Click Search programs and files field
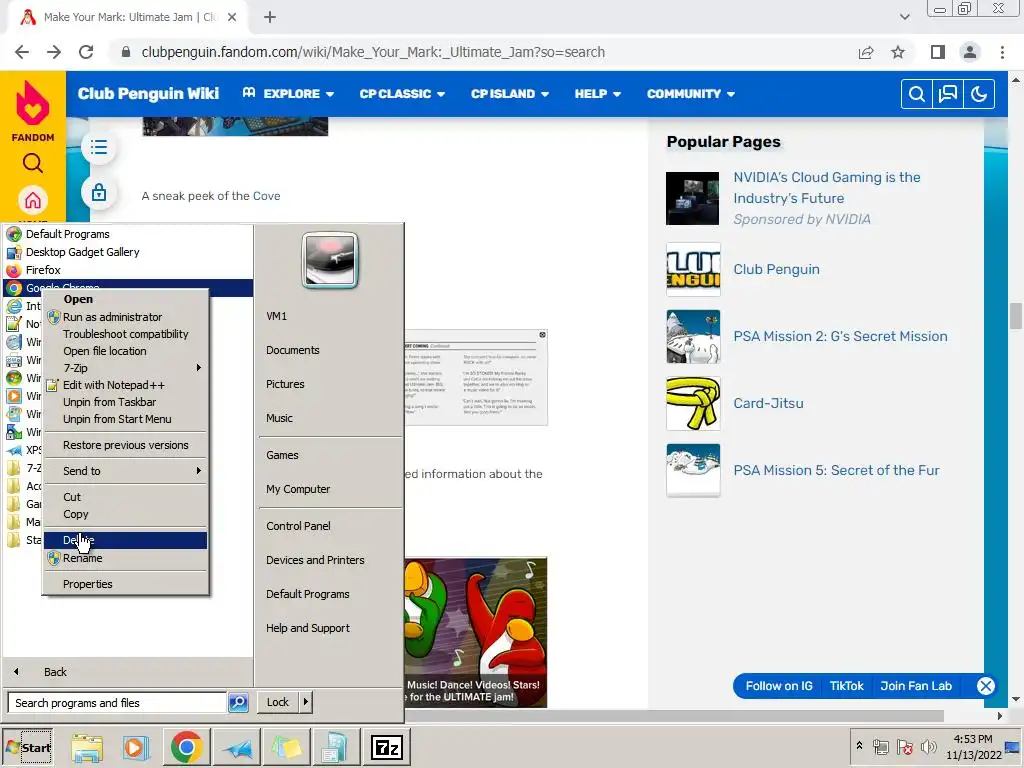The width and height of the screenshot is (1024, 768). click(x=118, y=703)
